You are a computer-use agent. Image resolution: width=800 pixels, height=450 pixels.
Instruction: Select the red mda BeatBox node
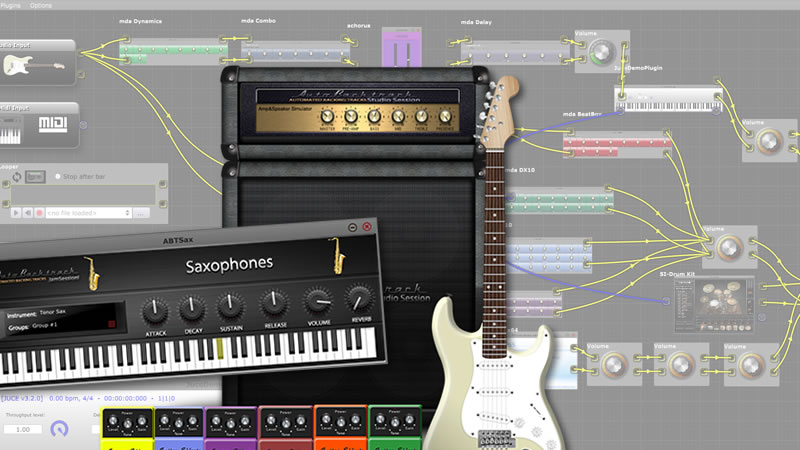(x=617, y=145)
